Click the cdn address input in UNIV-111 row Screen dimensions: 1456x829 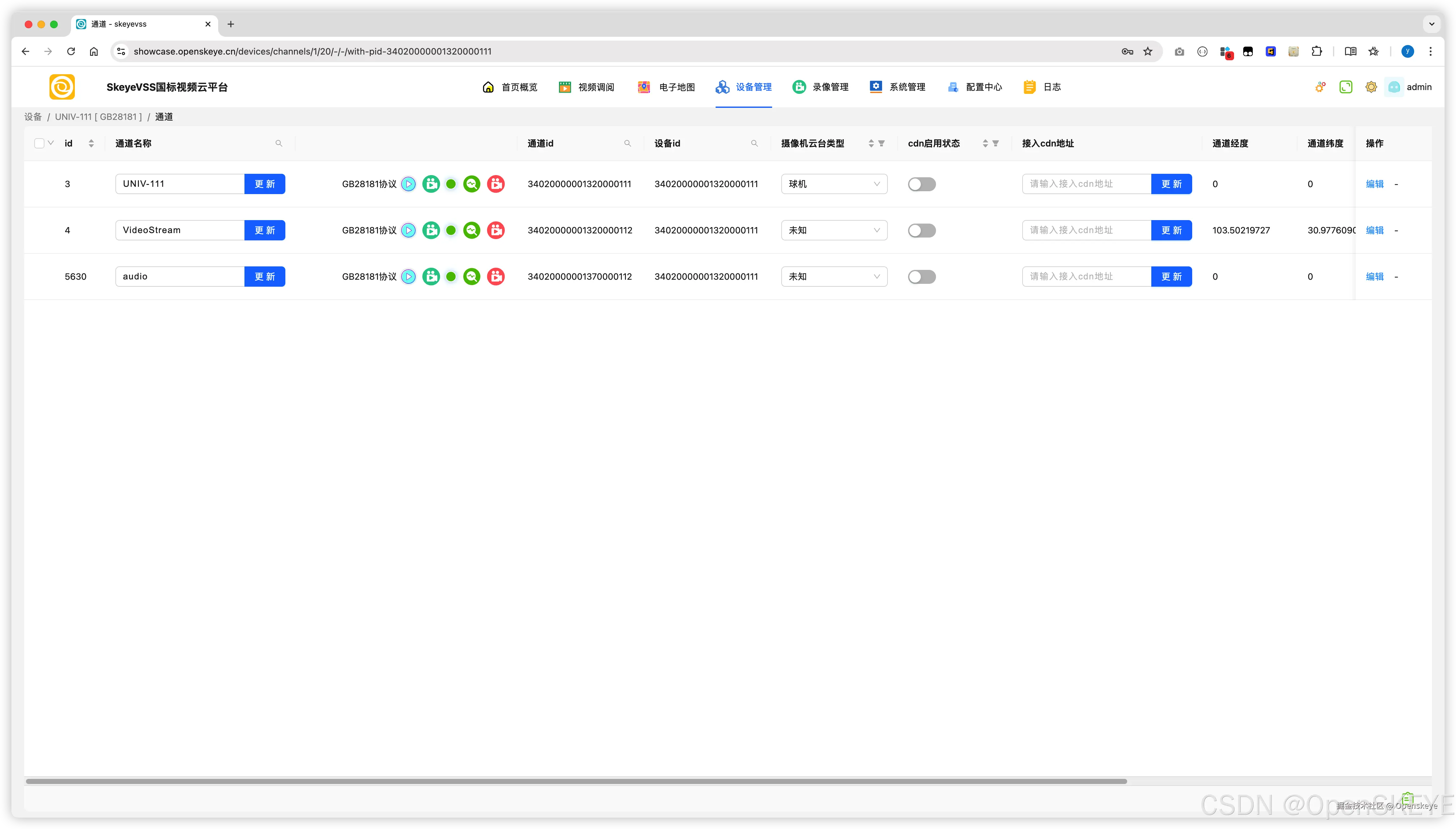[1086, 184]
